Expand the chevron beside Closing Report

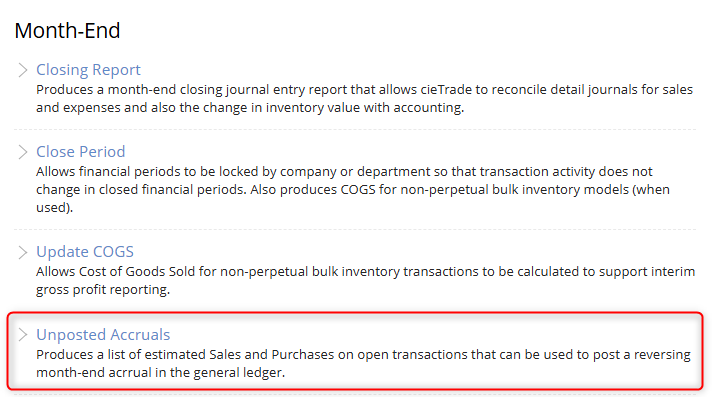tap(23, 69)
